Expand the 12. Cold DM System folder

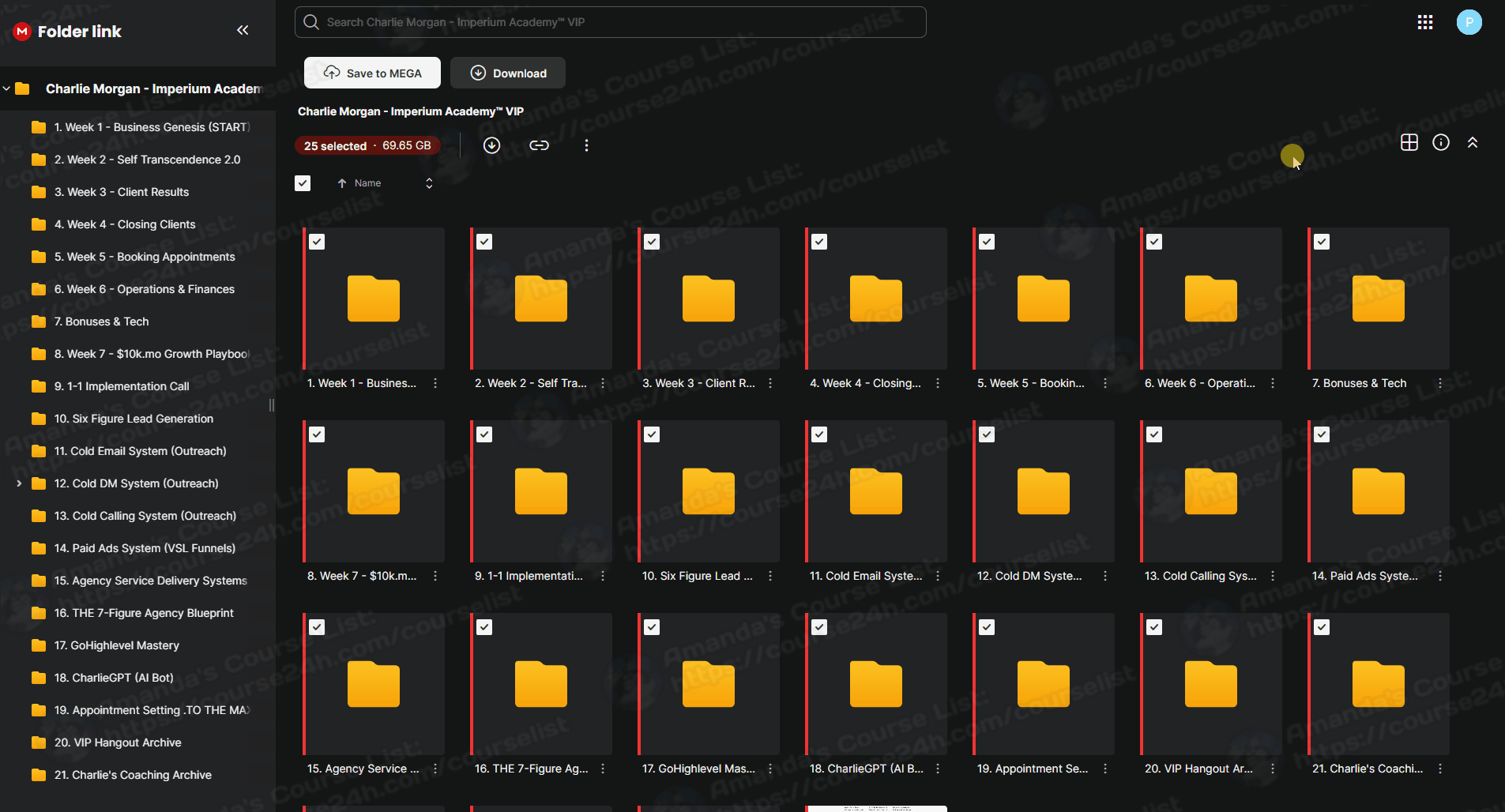(x=19, y=483)
